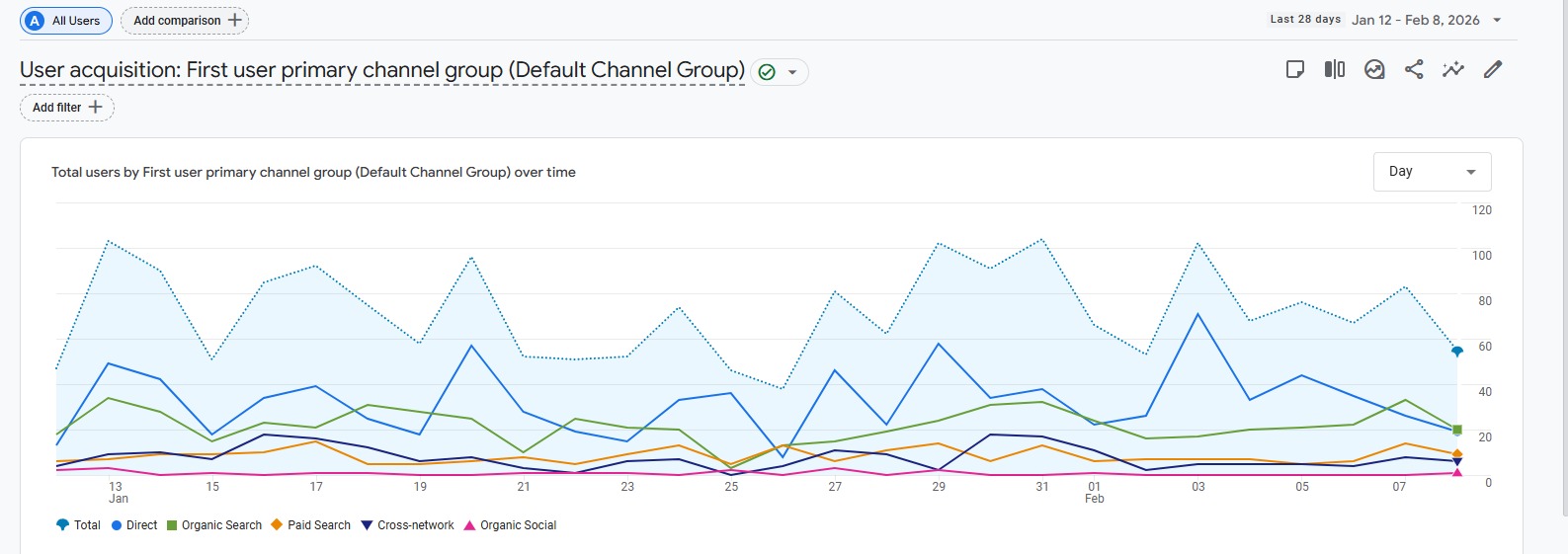Toggle the Direct series in legend
The height and width of the screenshot is (554, 1568).
[134, 525]
